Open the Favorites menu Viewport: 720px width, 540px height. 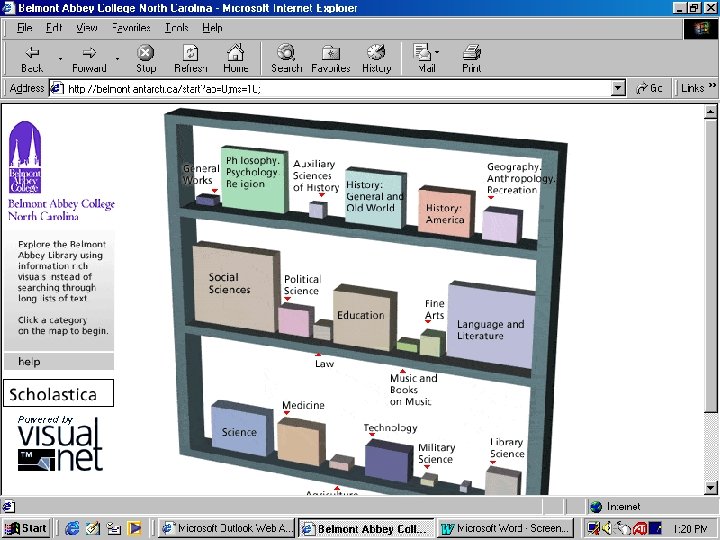(131, 28)
